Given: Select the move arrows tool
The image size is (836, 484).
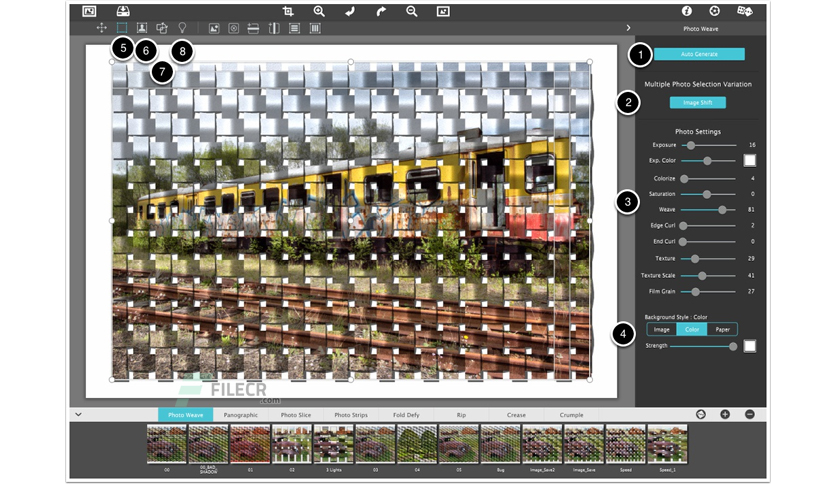Looking at the screenshot, I should pyautogui.click(x=101, y=28).
